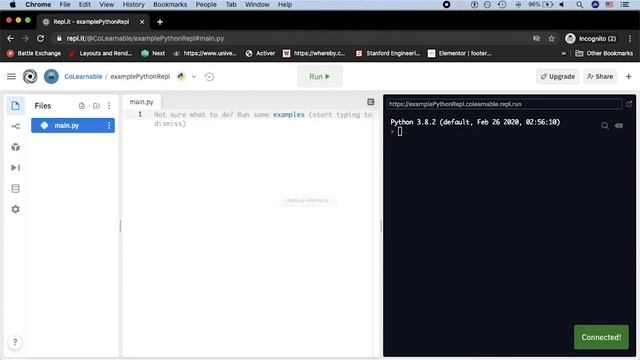Open the Version control sidebar icon
This screenshot has height=360, width=640.
click(16, 127)
